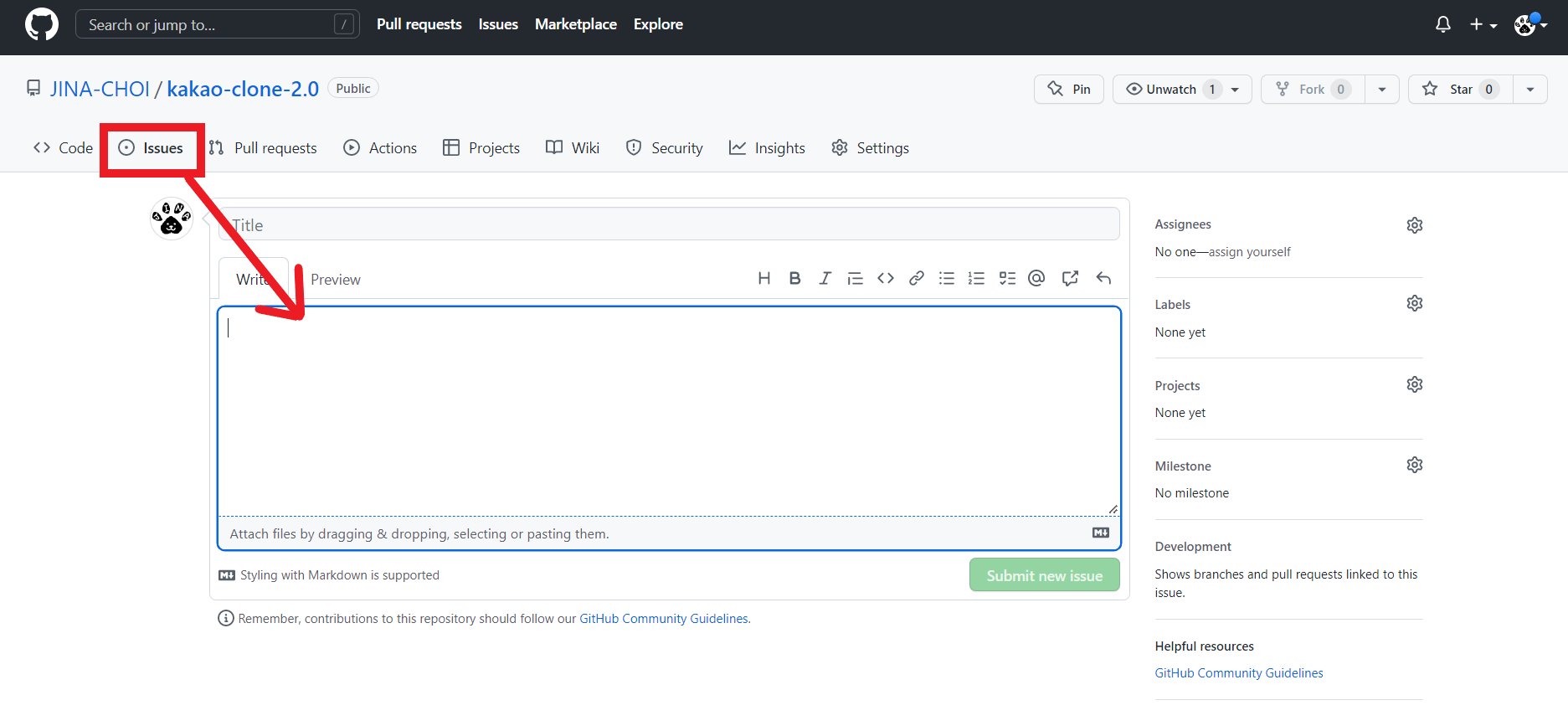Image resolution: width=1568 pixels, height=726 pixels.
Task: Insert a quote block
Action: coord(855,278)
